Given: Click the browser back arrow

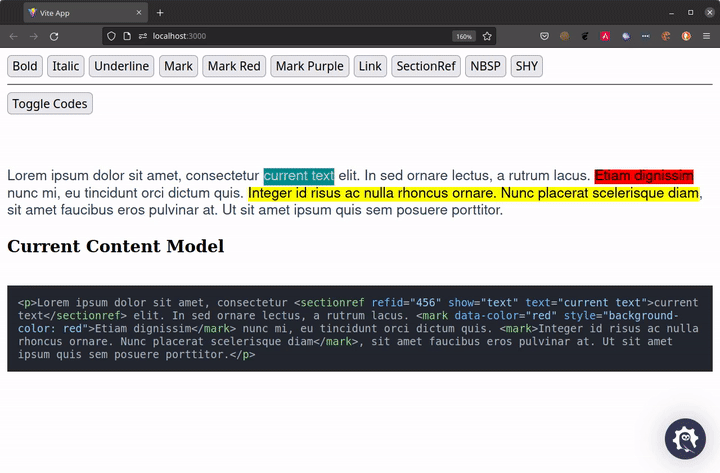Looking at the screenshot, I should [13, 36].
